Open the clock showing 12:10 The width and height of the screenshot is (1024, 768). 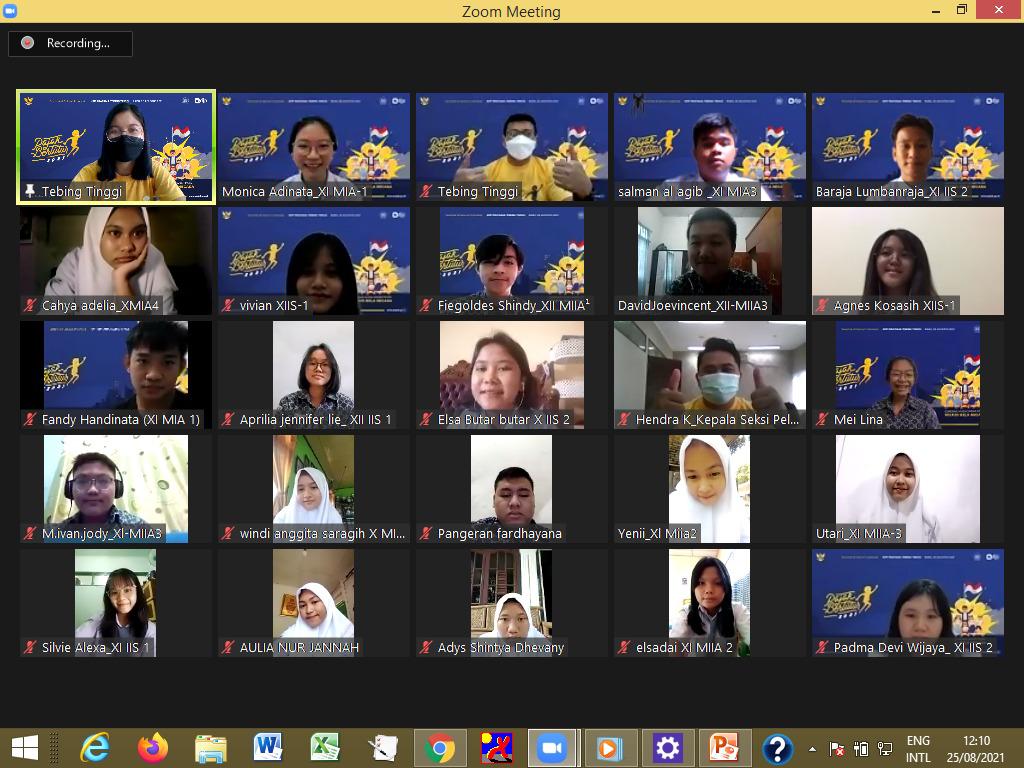coord(976,748)
